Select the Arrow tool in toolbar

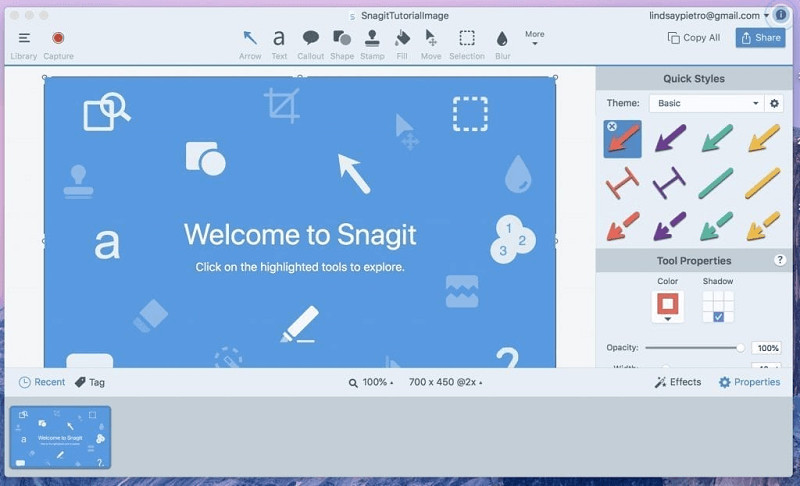(x=250, y=40)
